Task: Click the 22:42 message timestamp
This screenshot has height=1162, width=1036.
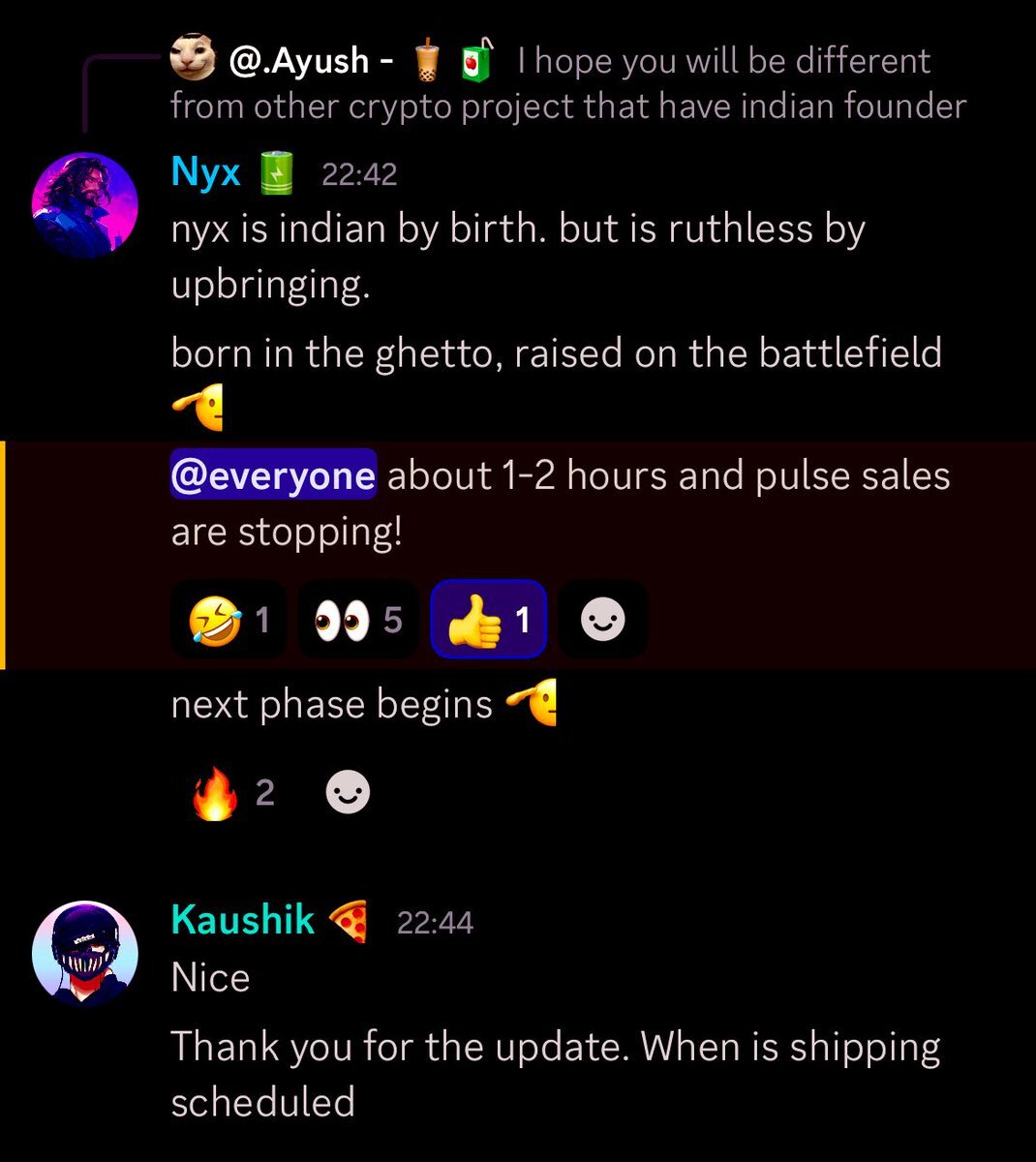Action: click(359, 174)
